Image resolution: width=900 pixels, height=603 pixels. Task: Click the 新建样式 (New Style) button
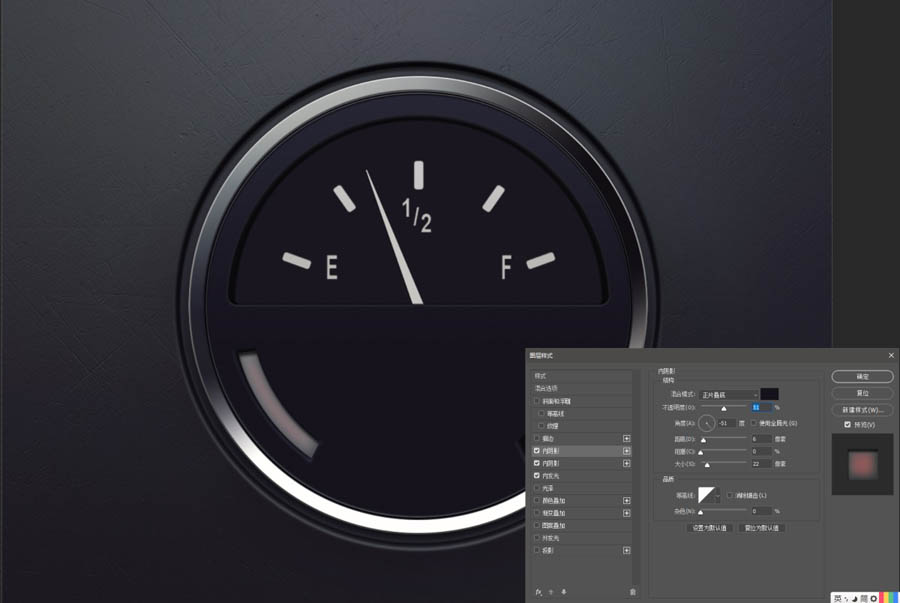coord(862,410)
